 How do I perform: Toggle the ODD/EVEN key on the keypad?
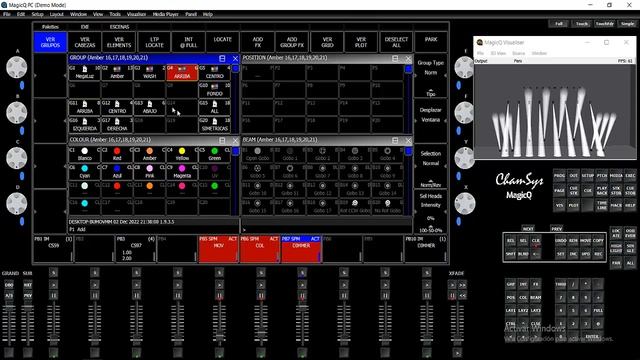click(x=630, y=233)
